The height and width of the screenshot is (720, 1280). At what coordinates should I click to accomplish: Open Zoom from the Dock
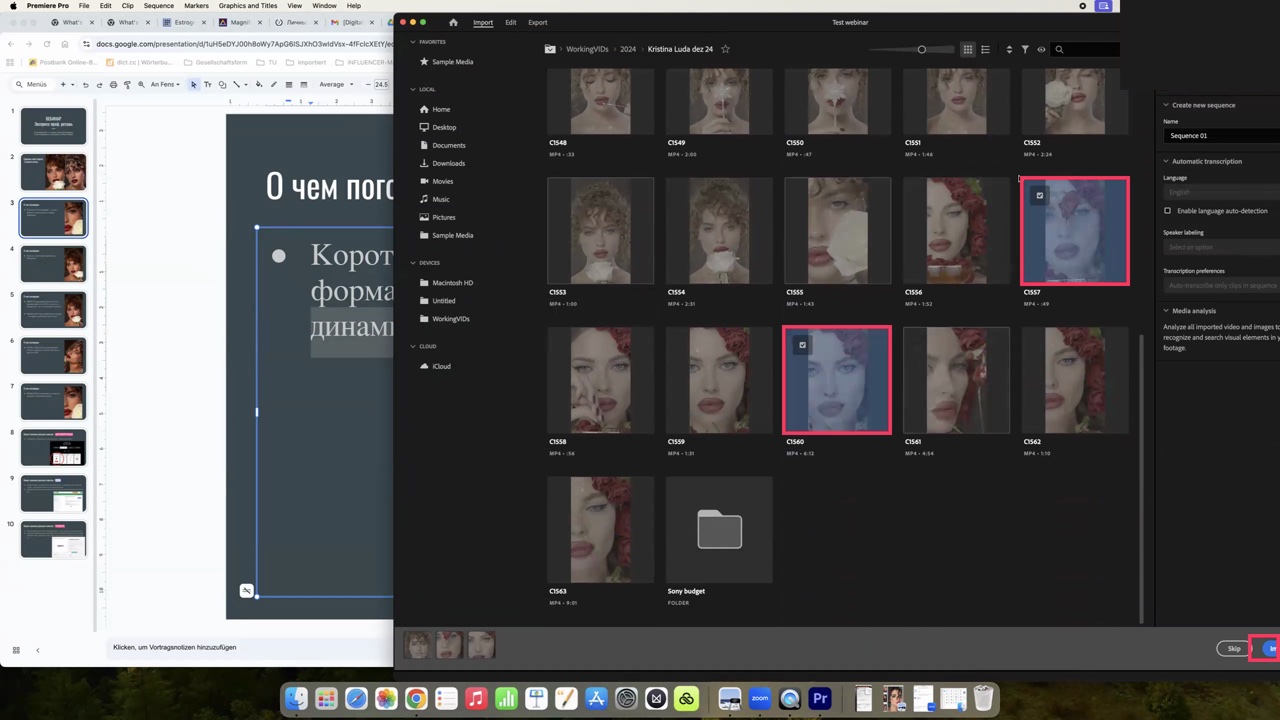760,698
